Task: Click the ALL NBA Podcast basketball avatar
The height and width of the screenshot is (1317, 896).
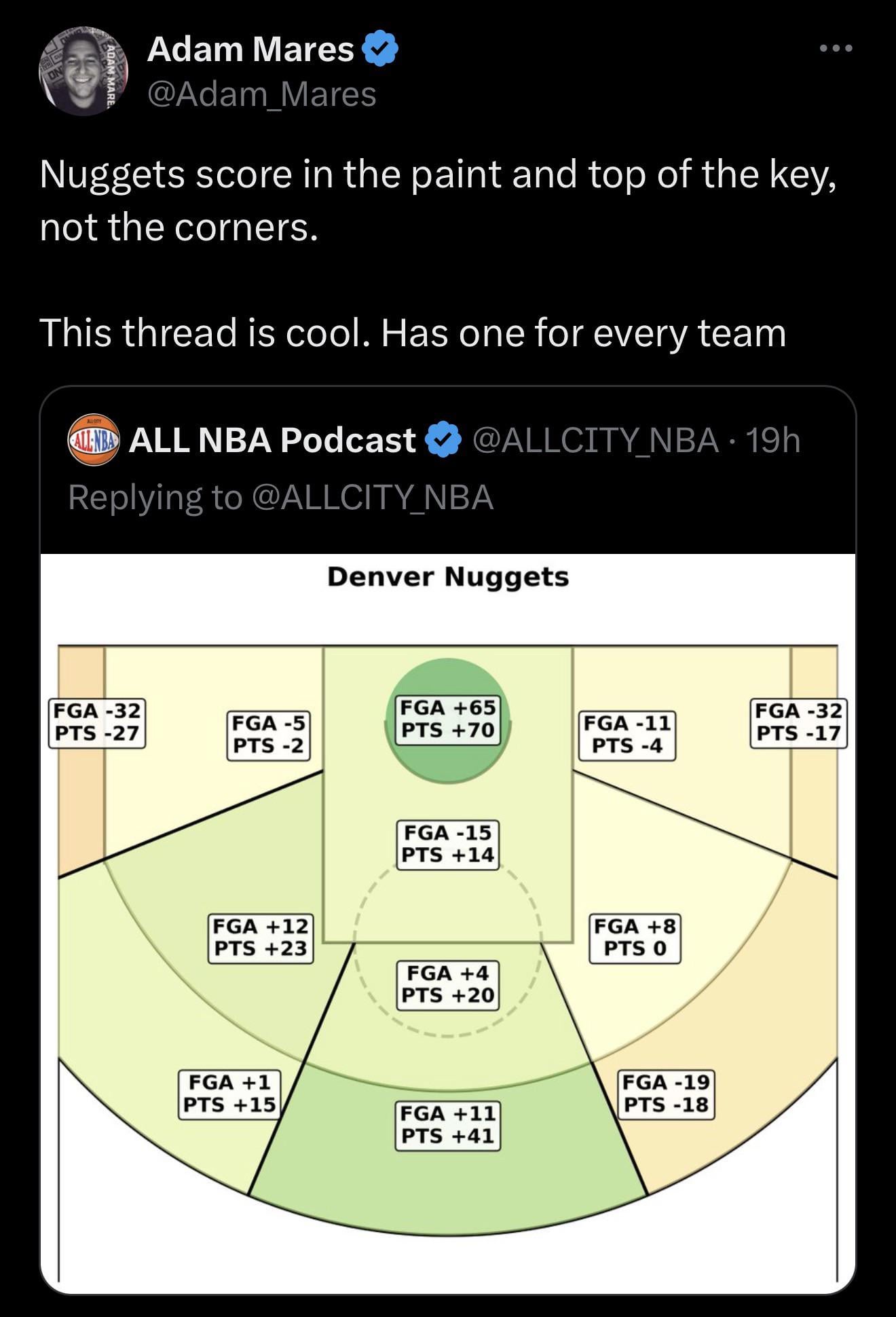Action: coord(94,440)
